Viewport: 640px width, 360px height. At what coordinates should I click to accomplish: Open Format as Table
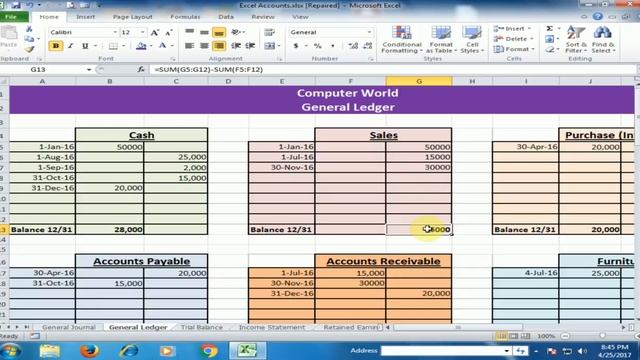point(441,40)
